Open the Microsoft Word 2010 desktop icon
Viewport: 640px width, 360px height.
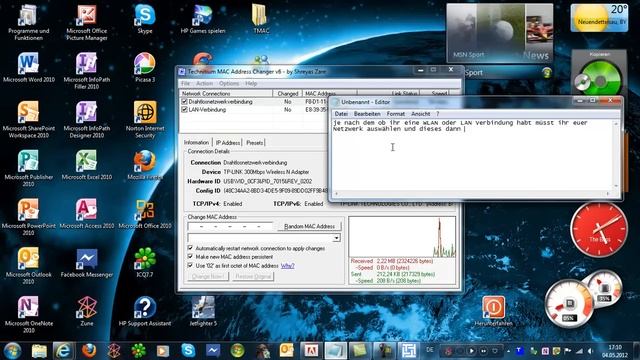click(x=29, y=68)
